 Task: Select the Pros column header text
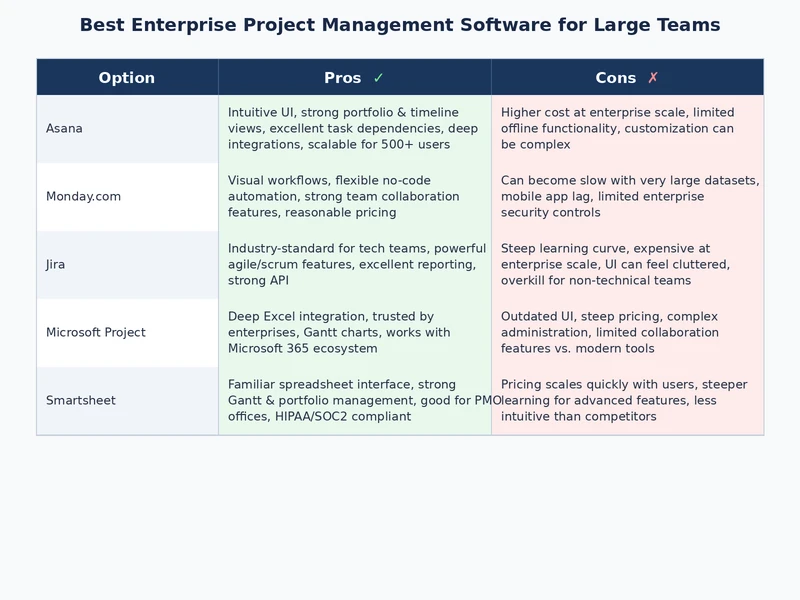(342, 78)
